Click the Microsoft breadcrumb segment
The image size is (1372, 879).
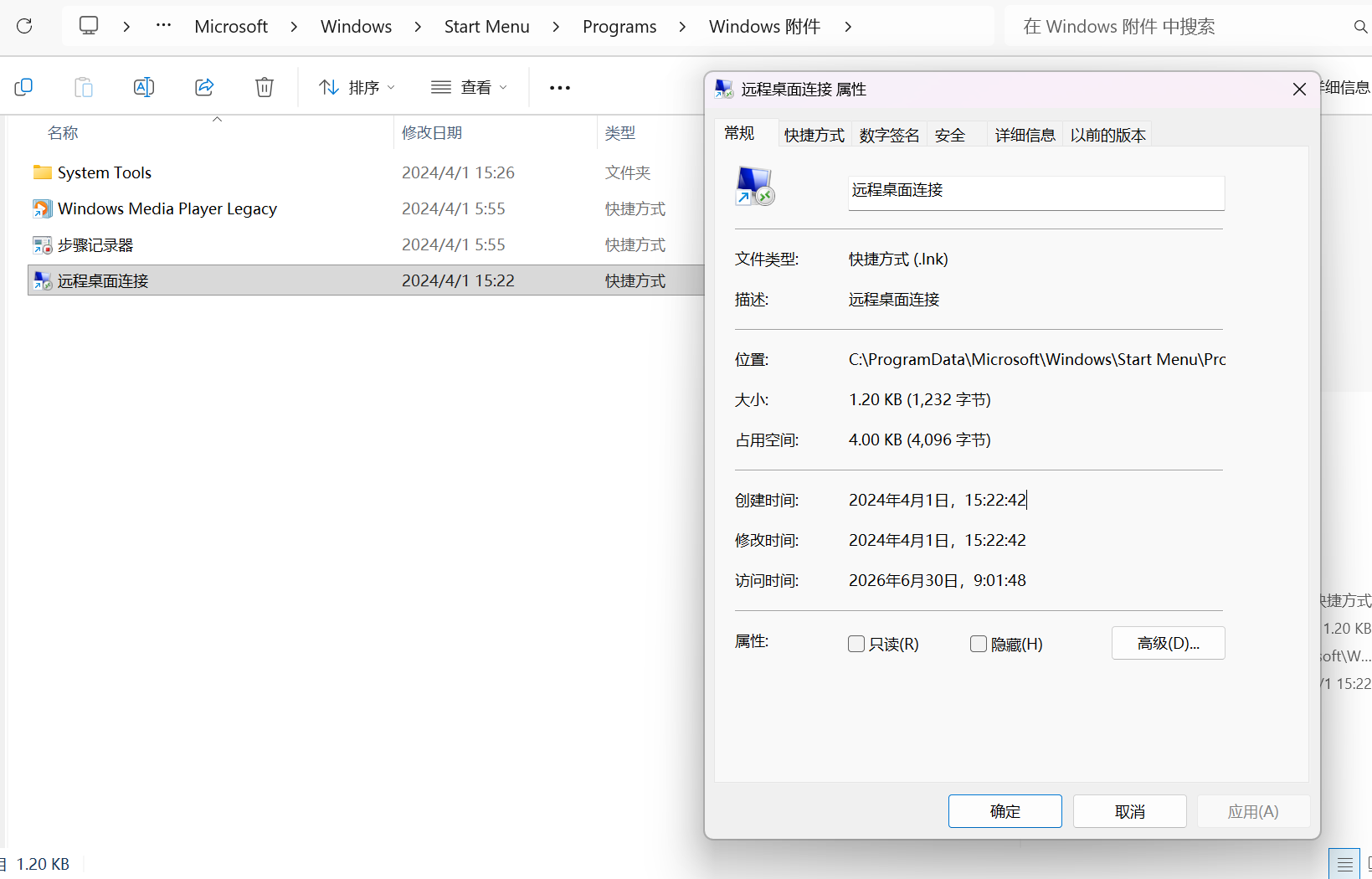click(231, 27)
